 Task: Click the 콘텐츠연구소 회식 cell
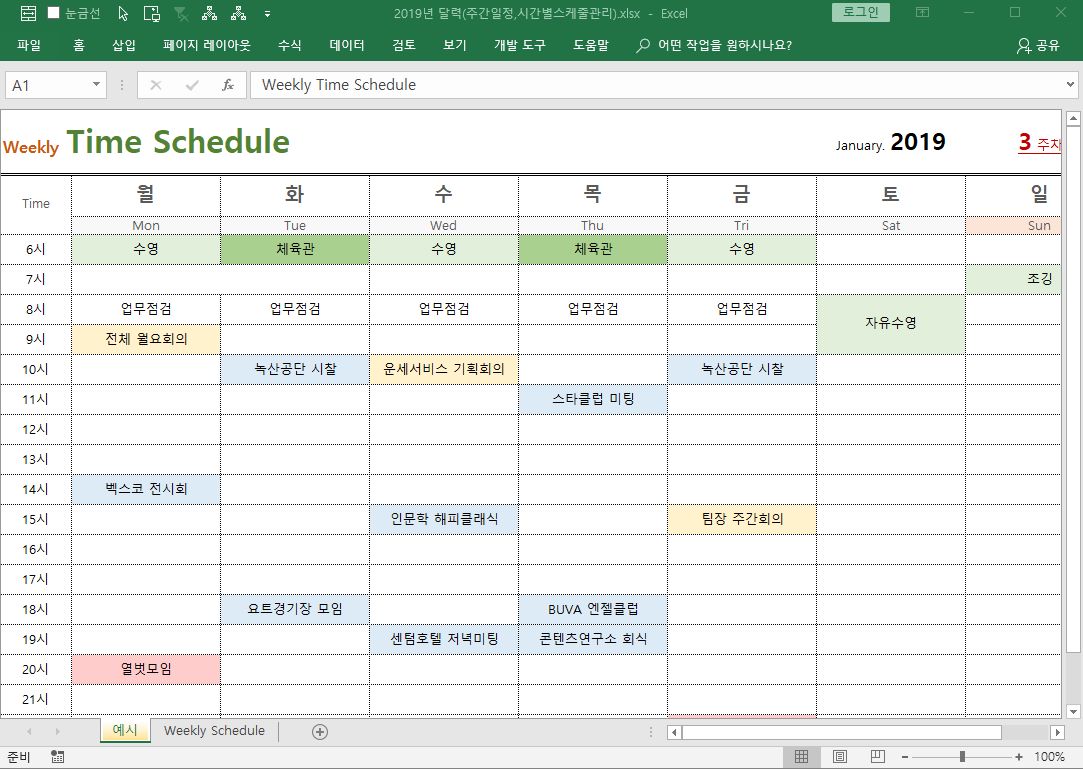593,639
